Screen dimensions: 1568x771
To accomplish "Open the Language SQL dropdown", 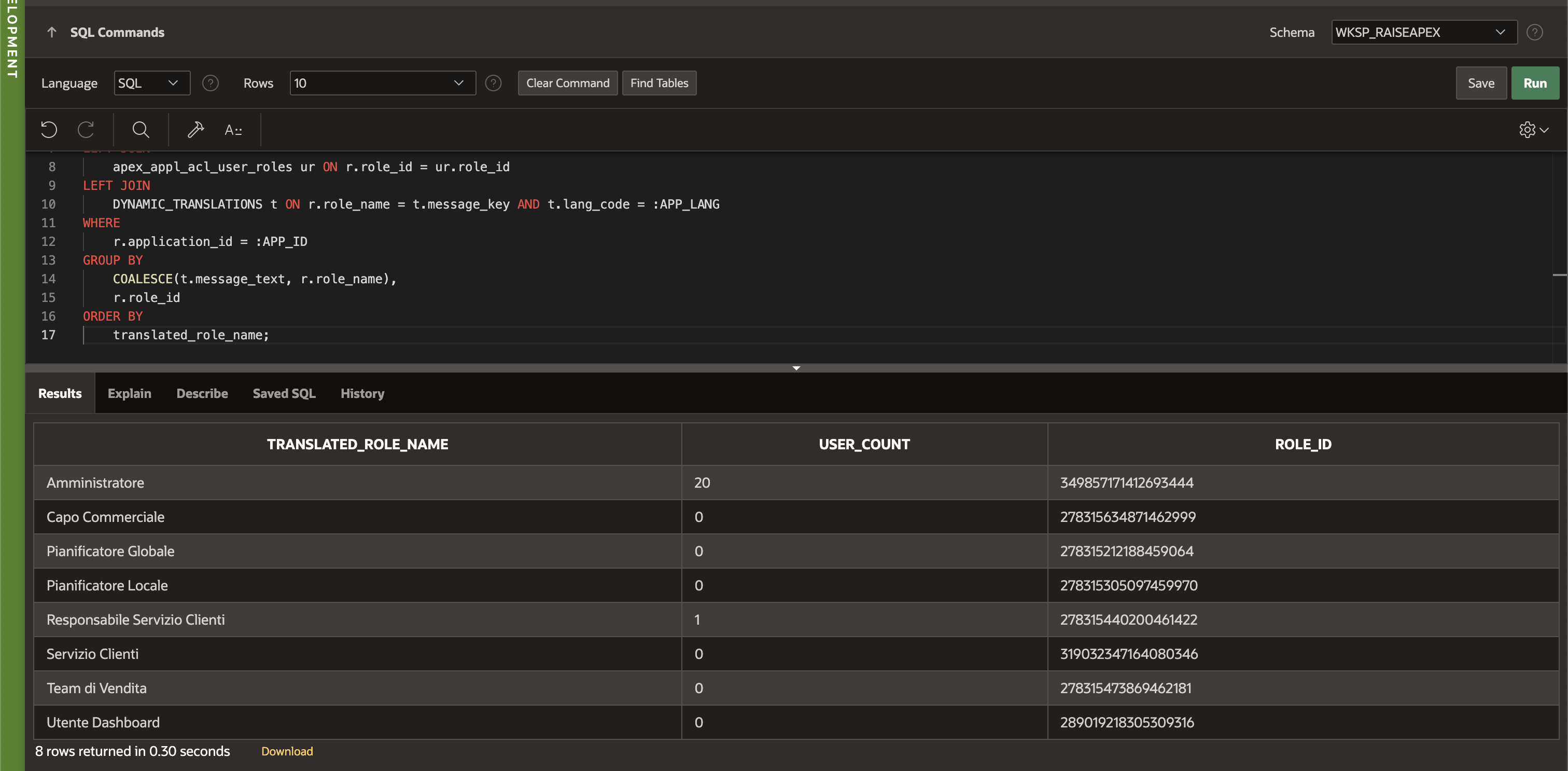I will [151, 84].
